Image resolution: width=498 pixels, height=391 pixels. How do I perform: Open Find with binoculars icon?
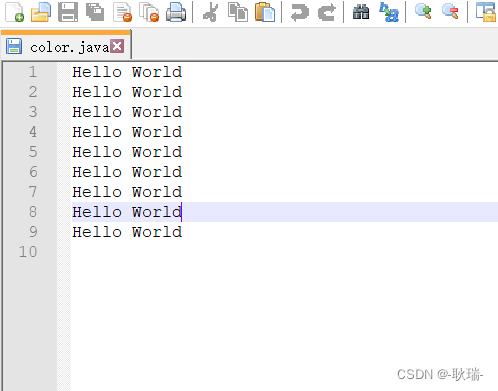pos(361,12)
